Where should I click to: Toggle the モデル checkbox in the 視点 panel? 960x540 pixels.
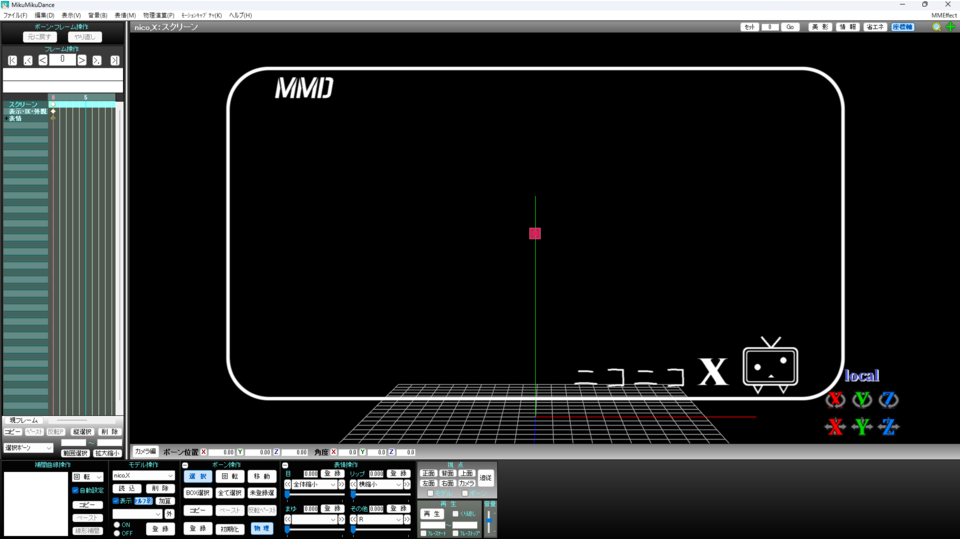[430, 493]
